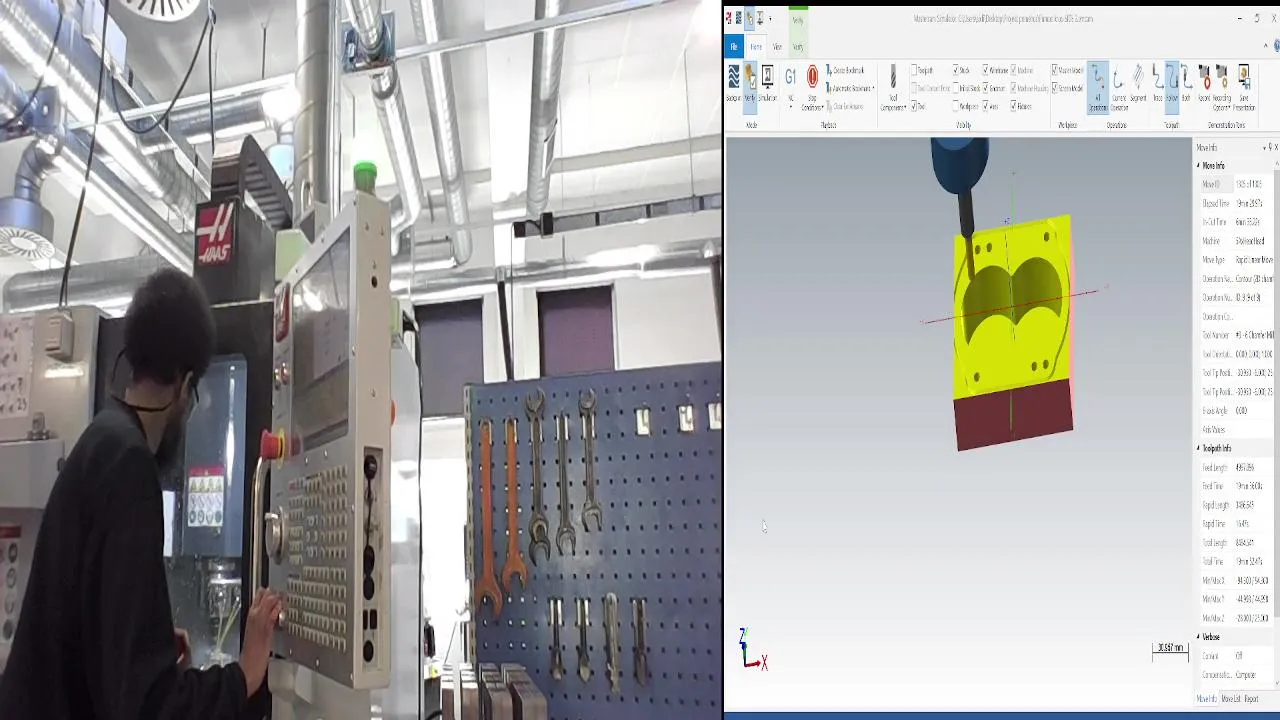The width and height of the screenshot is (1280, 720).
Task: Click the fourth quick access toolbar icon
Action: tap(760, 18)
